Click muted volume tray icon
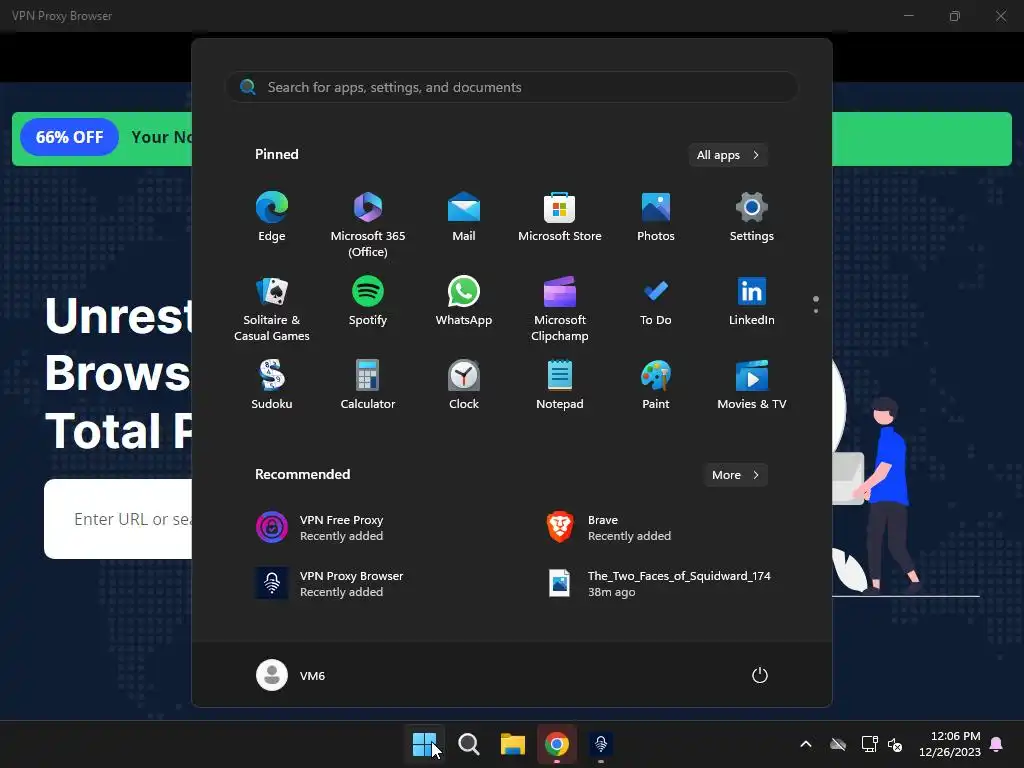Viewport: 1024px width, 768px height. pyautogui.click(x=895, y=744)
